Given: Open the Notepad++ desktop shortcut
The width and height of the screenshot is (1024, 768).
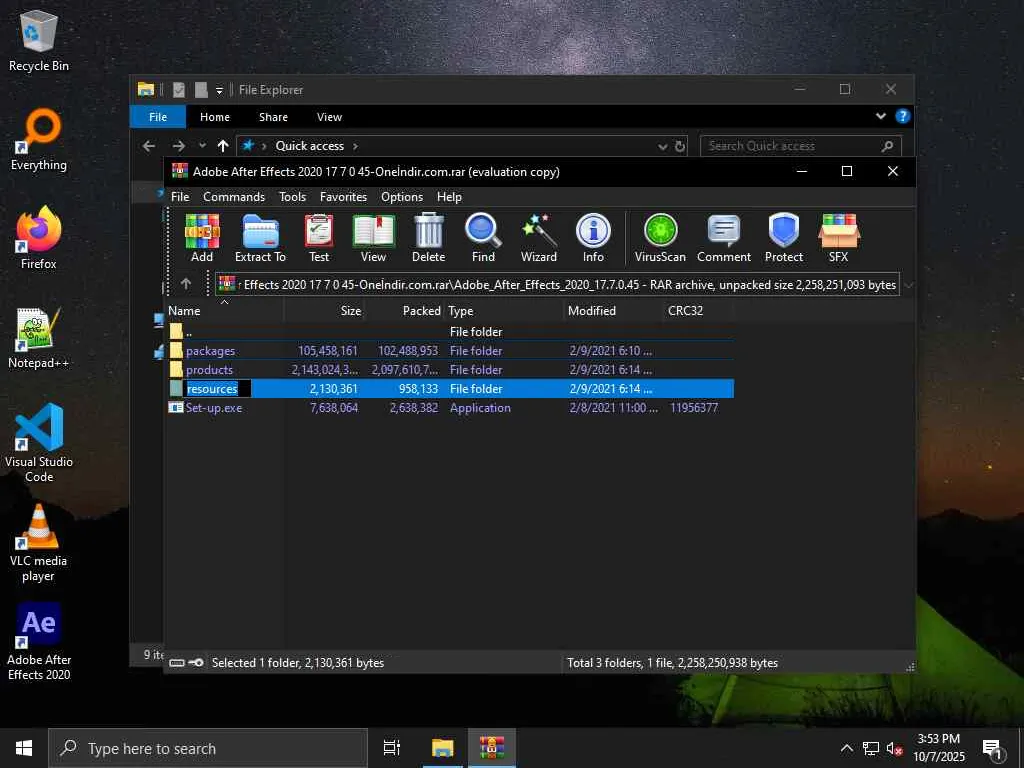Looking at the screenshot, I should click(x=39, y=338).
